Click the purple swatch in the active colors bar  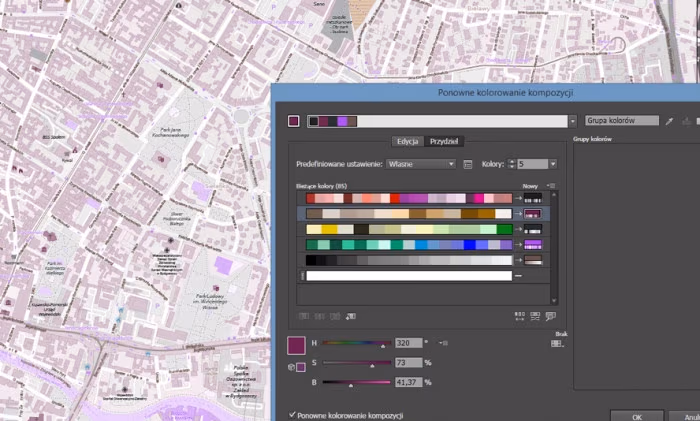[342, 121]
